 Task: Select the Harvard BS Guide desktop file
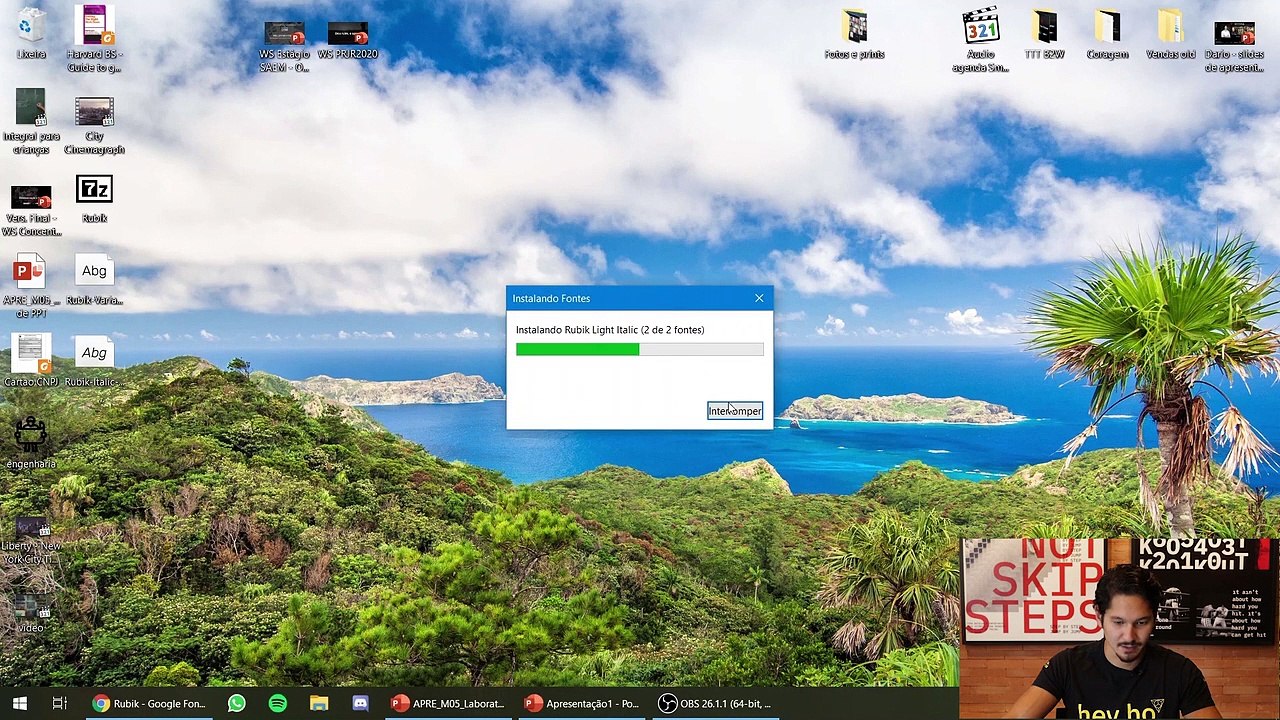coord(94,39)
